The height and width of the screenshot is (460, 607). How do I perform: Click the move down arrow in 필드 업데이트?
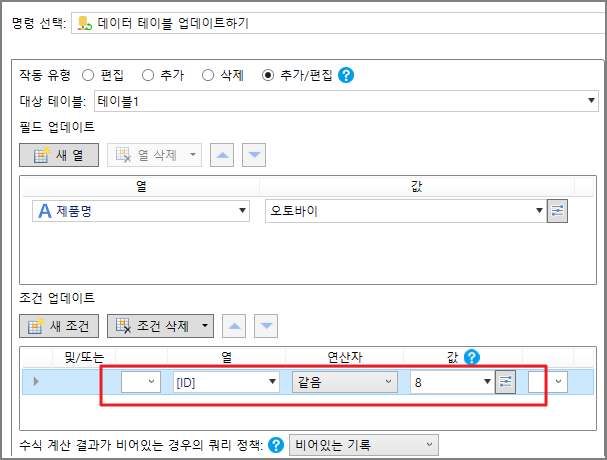(255, 155)
